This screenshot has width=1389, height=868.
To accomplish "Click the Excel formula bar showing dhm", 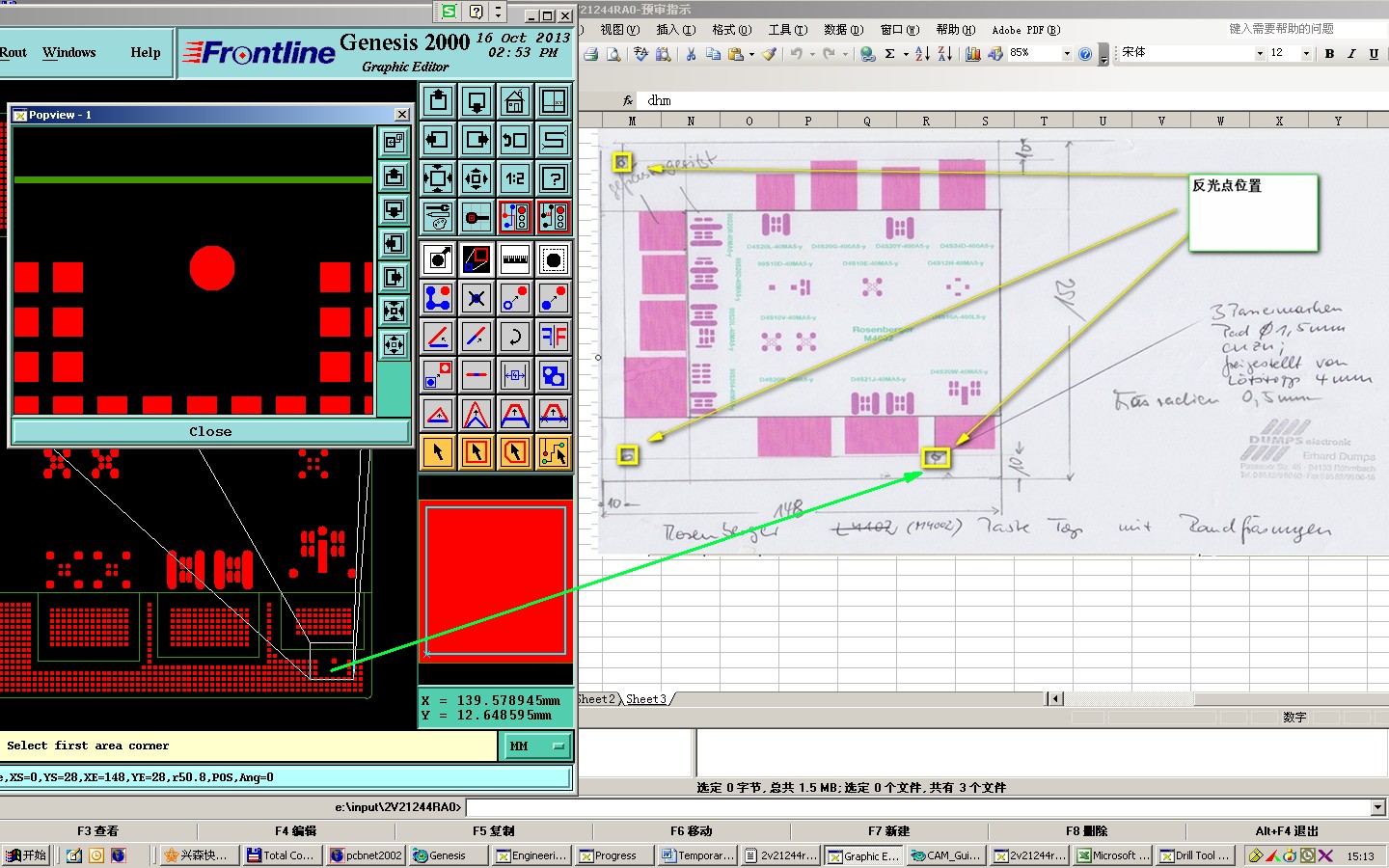I will coord(1013,100).
